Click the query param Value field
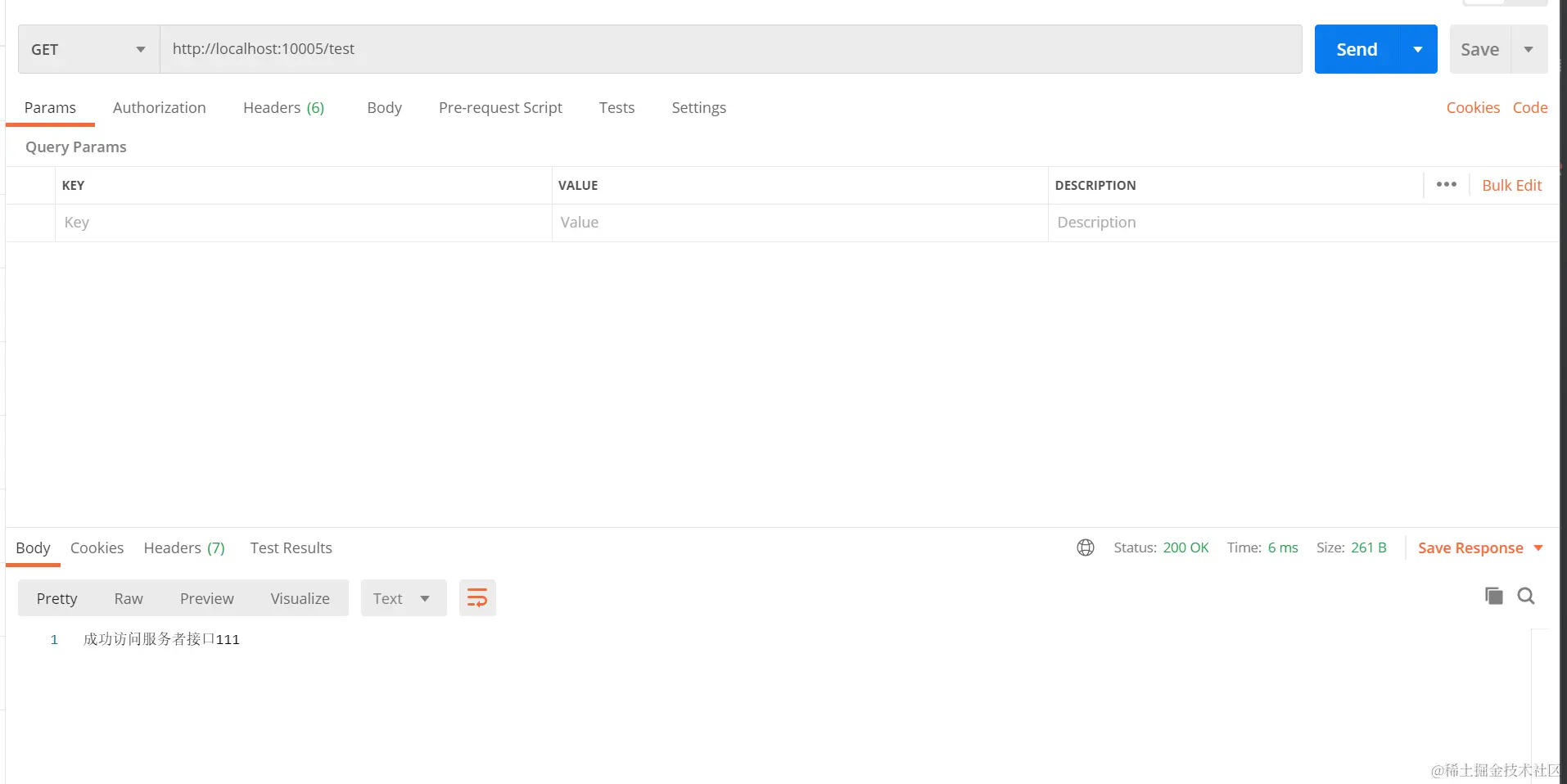This screenshot has width=1567, height=784. coord(800,223)
